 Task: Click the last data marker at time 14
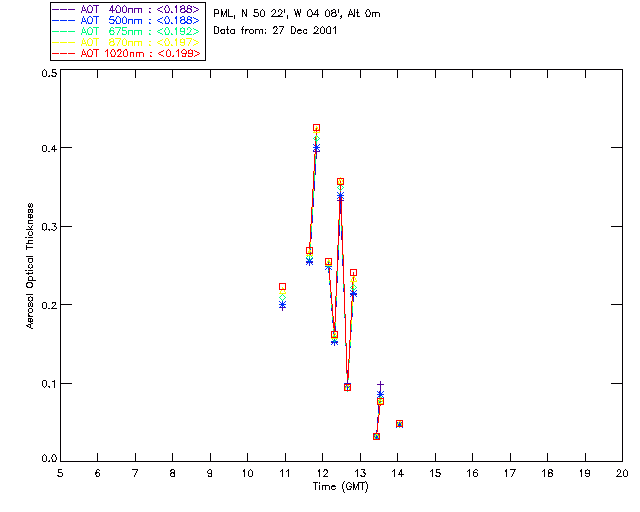pyautogui.click(x=399, y=424)
